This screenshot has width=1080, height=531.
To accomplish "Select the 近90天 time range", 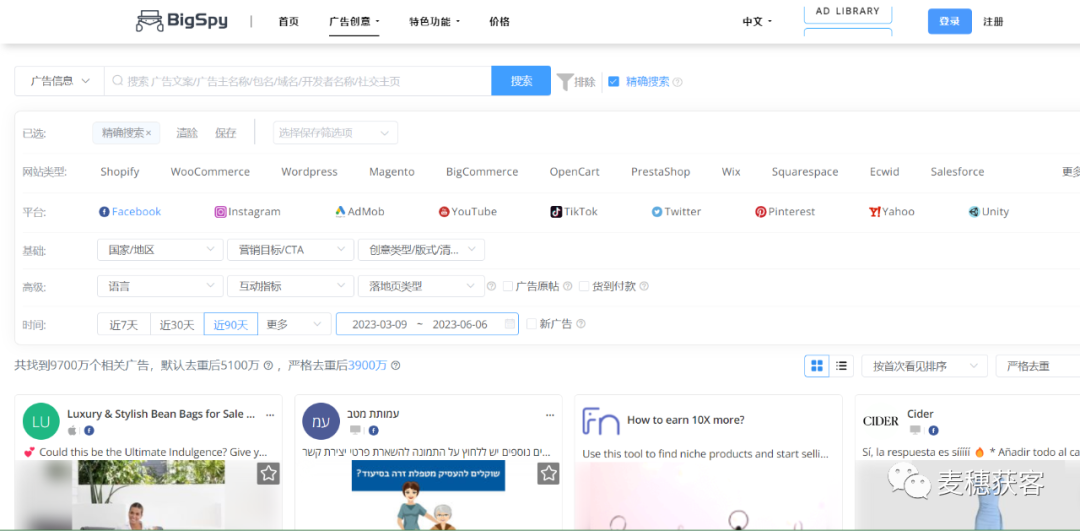I will tap(231, 324).
